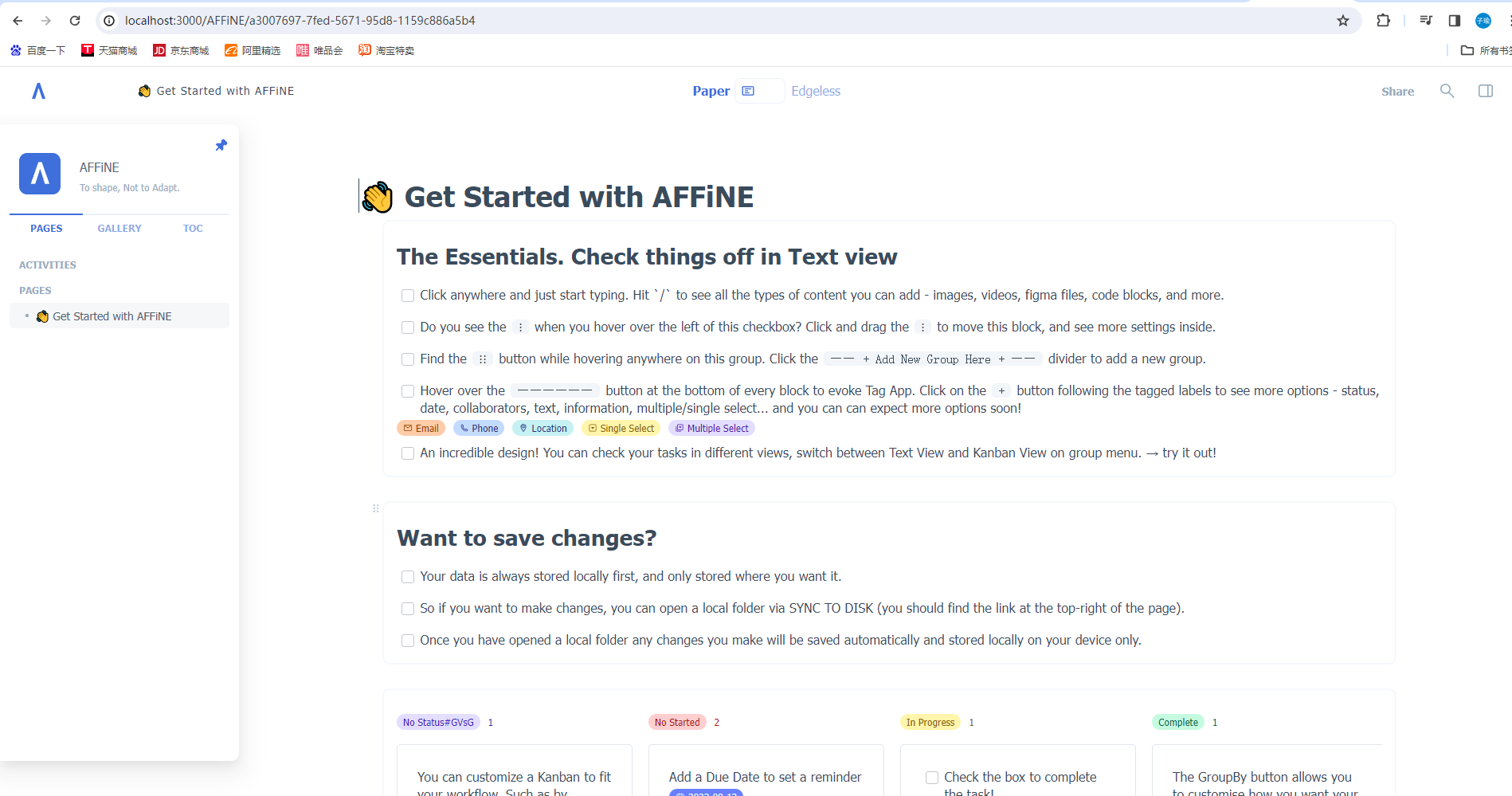Click the waving hand emoji in the page title

point(378,197)
